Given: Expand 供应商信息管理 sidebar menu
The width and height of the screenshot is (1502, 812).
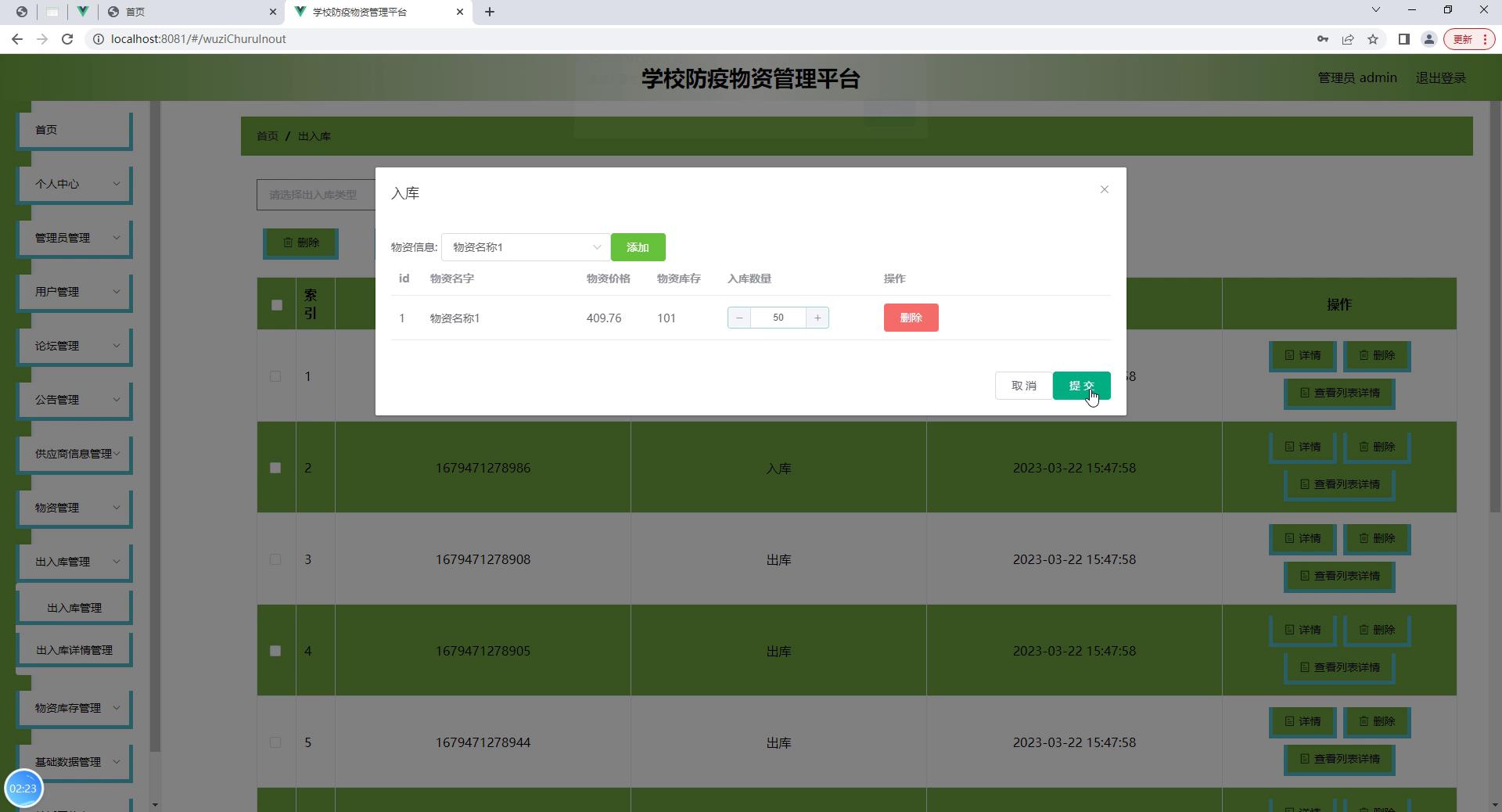Looking at the screenshot, I should pyautogui.click(x=74, y=454).
